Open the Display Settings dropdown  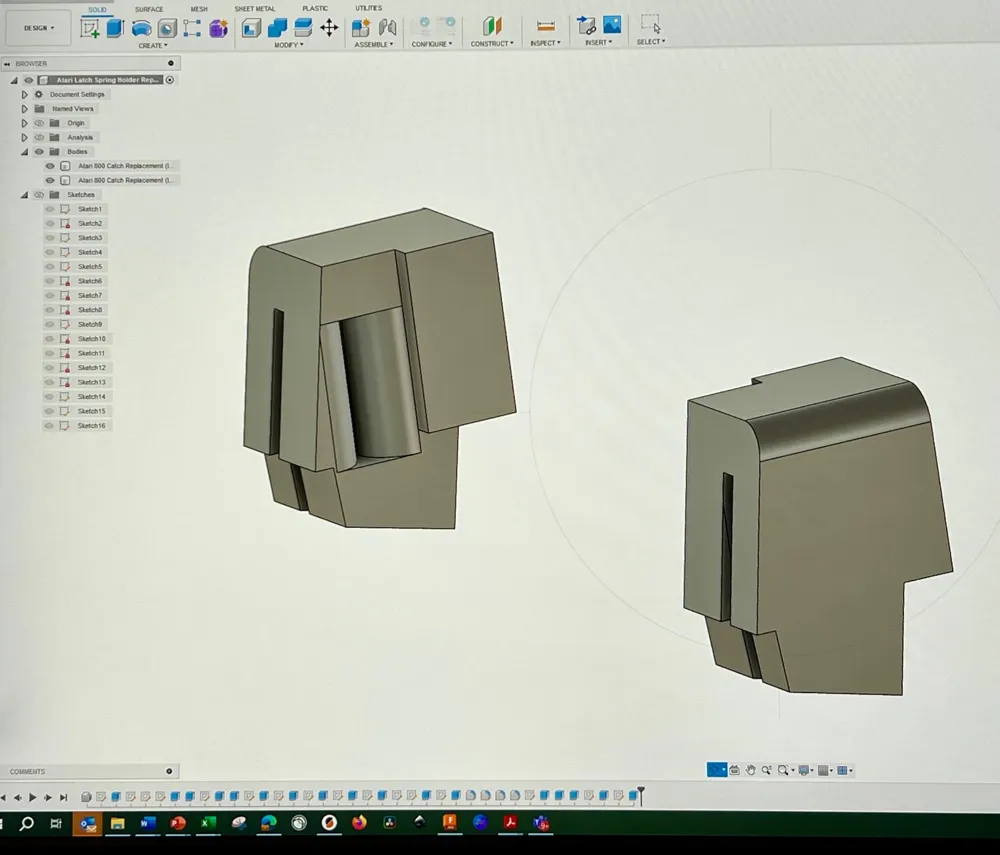point(806,770)
